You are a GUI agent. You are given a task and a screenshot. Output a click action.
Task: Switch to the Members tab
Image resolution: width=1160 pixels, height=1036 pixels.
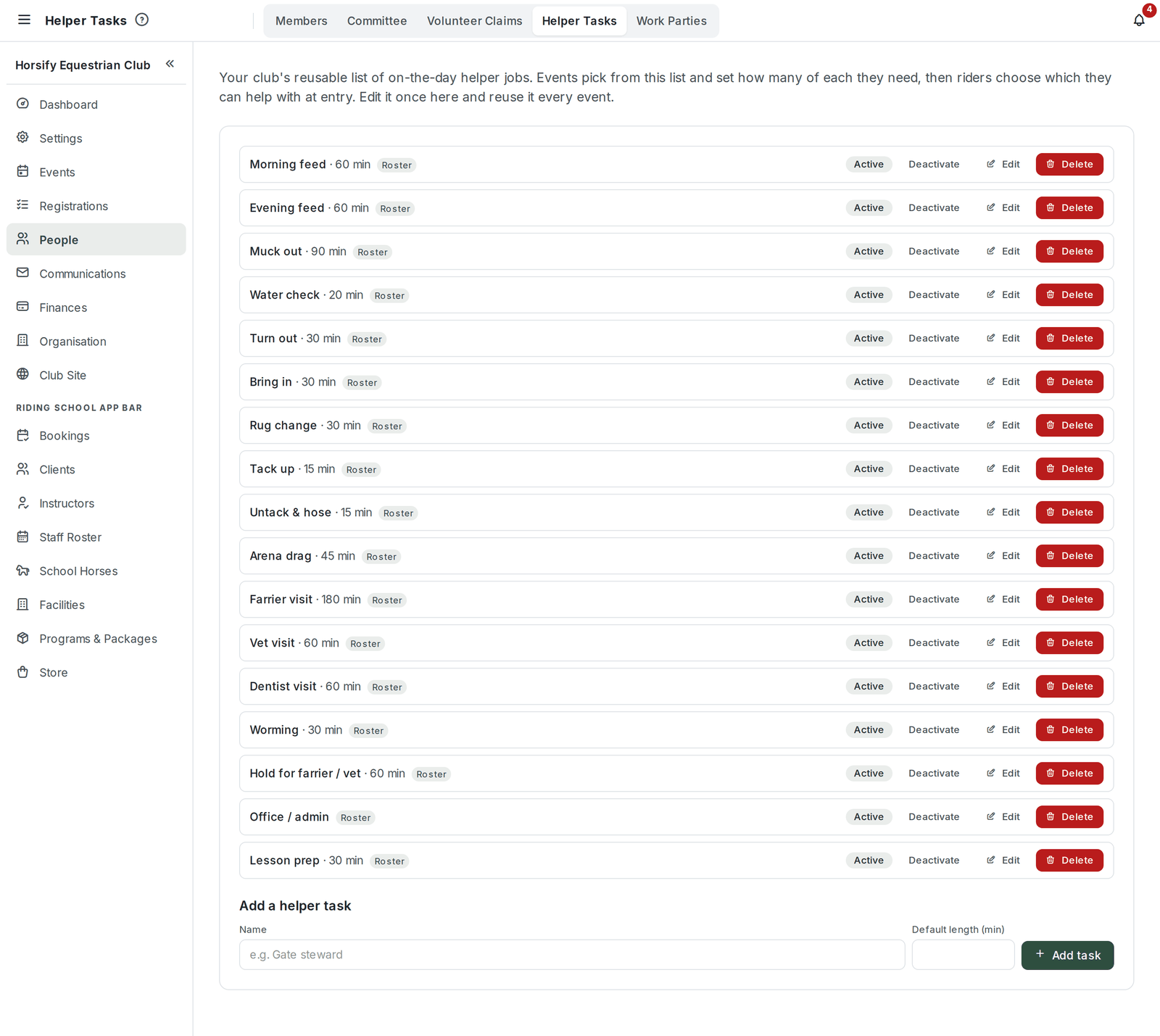point(302,21)
